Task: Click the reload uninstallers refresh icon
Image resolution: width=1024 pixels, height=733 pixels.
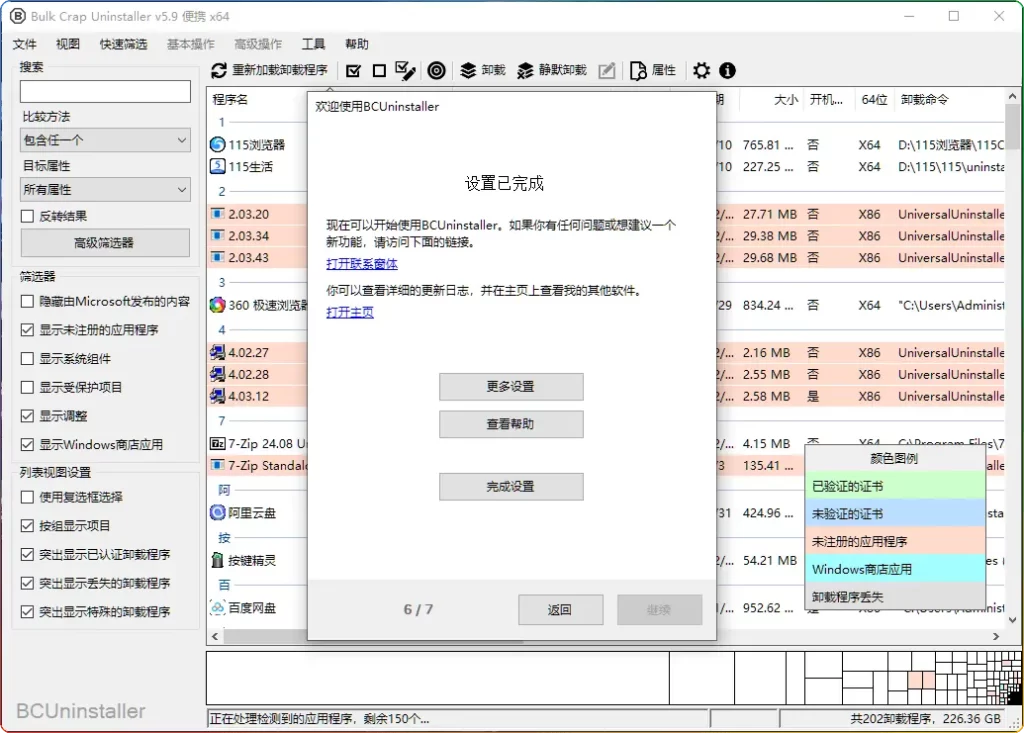Action: coord(219,71)
